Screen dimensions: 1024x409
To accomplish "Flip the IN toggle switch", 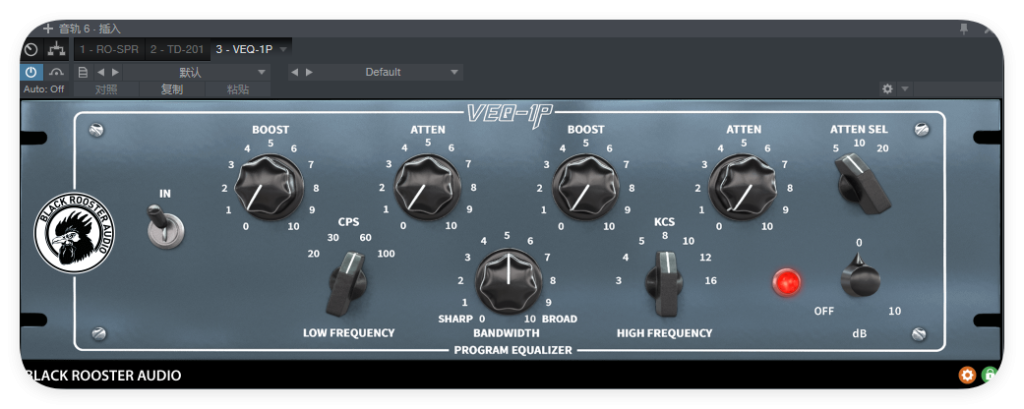I will (x=164, y=225).
